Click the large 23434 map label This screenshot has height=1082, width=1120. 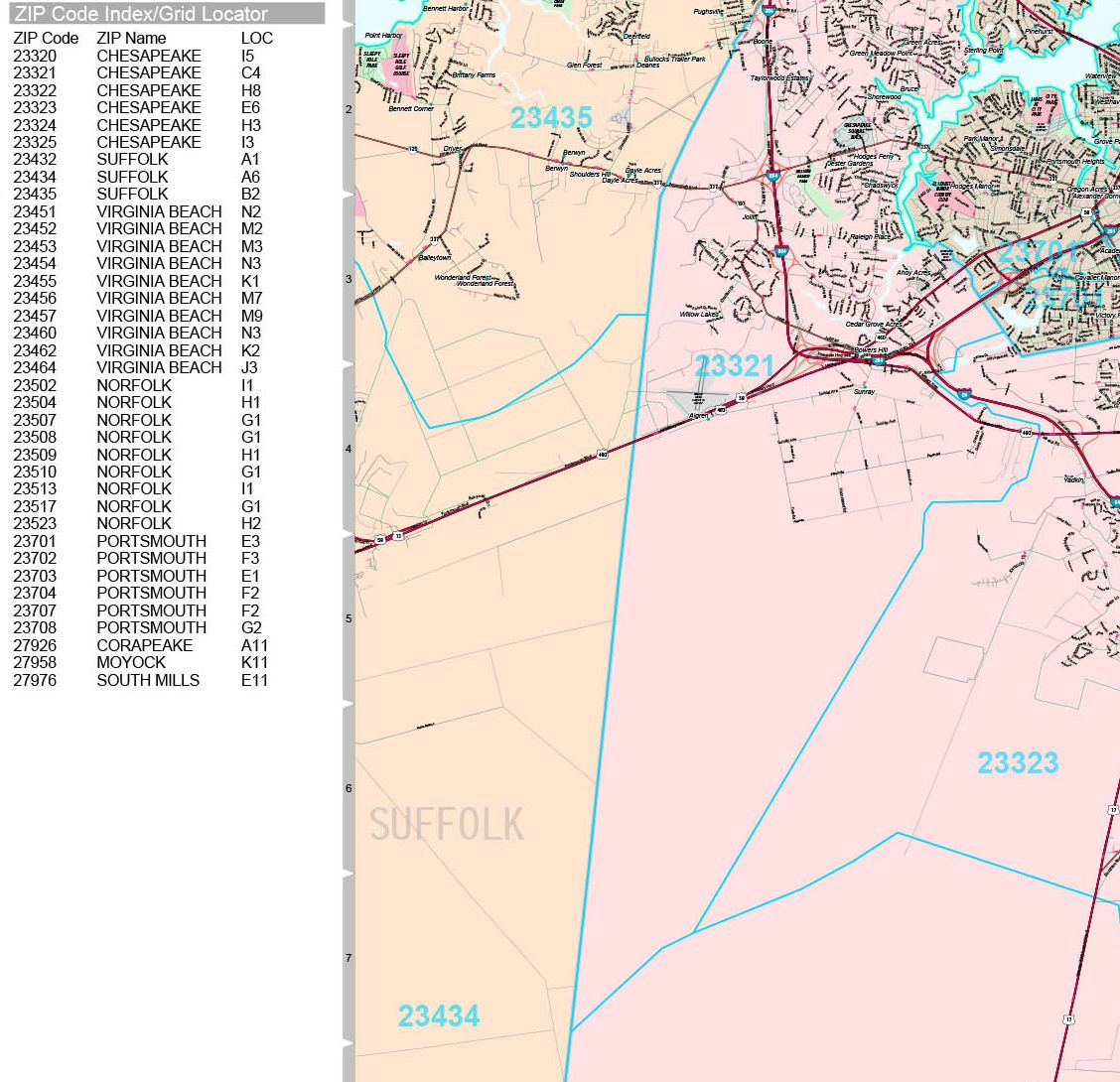click(439, 1016)
